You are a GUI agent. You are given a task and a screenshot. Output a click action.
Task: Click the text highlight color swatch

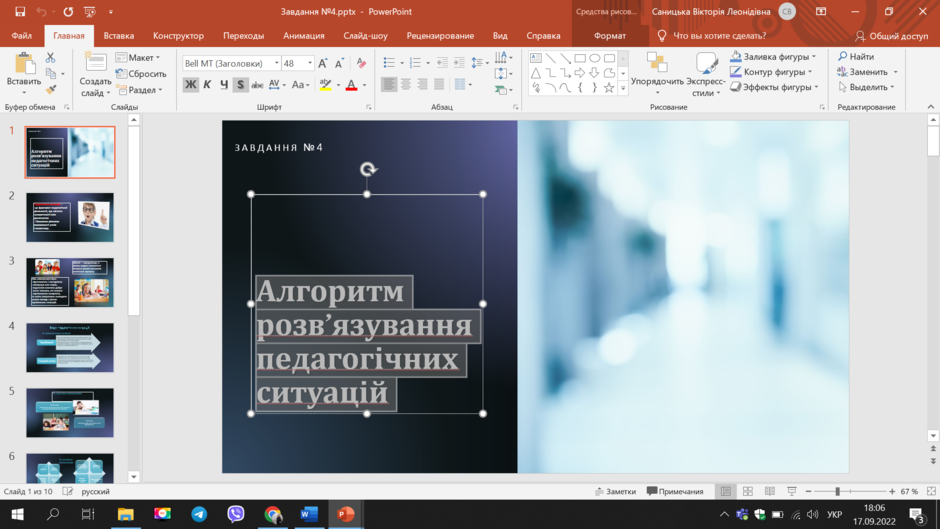click(x=326, y=85)
